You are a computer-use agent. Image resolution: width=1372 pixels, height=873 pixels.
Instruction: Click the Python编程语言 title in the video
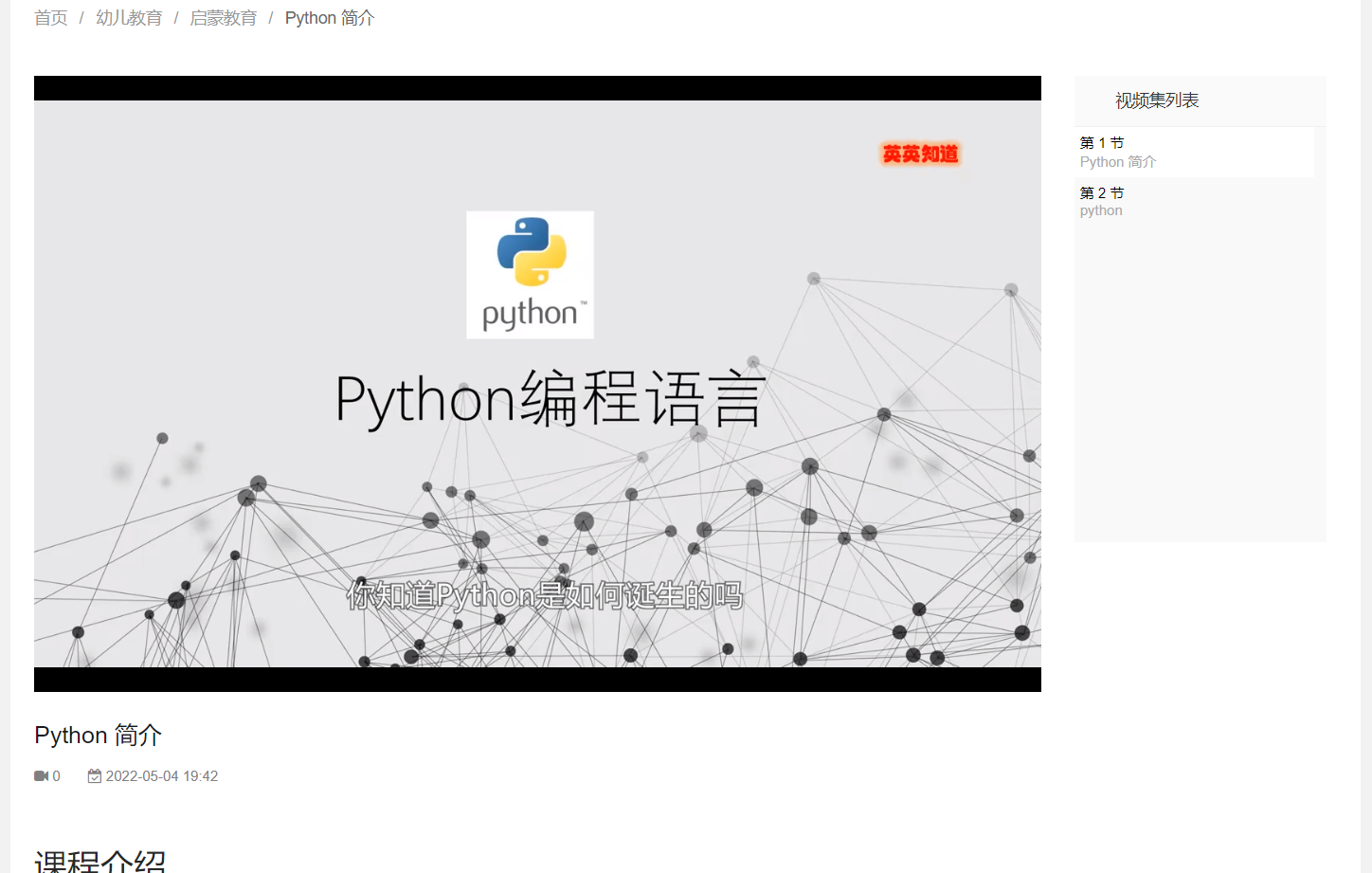pos(550,399)
